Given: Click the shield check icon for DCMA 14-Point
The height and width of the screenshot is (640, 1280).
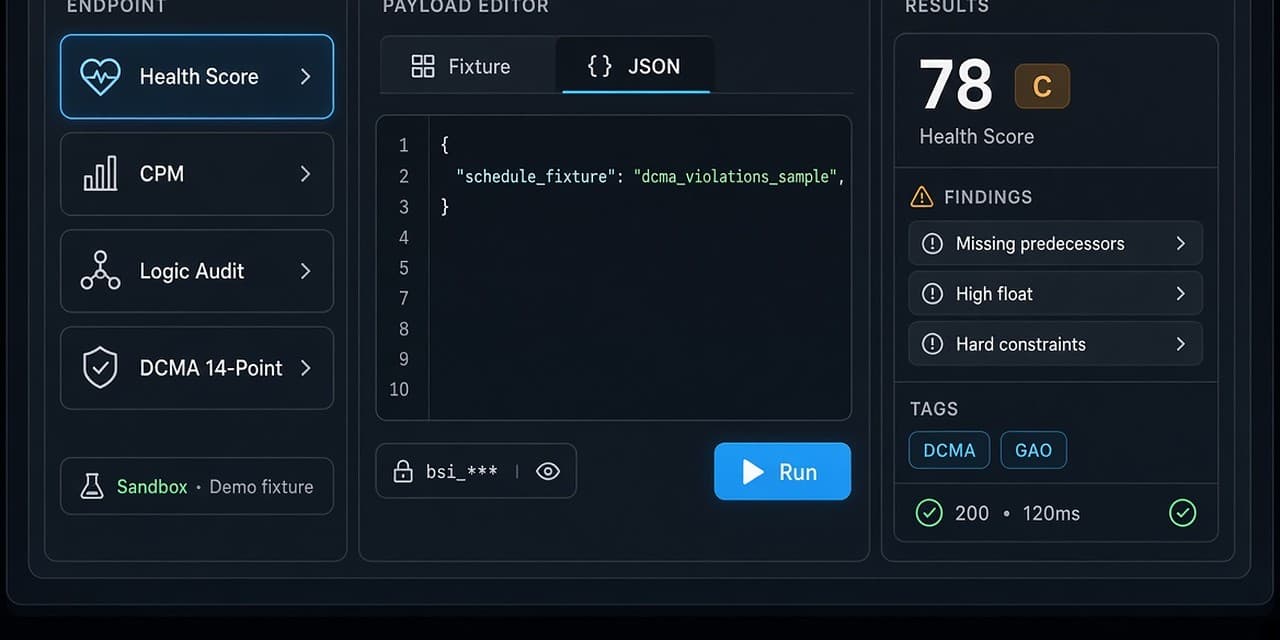Looking at the screenshot, I should (x=100, y=368).
